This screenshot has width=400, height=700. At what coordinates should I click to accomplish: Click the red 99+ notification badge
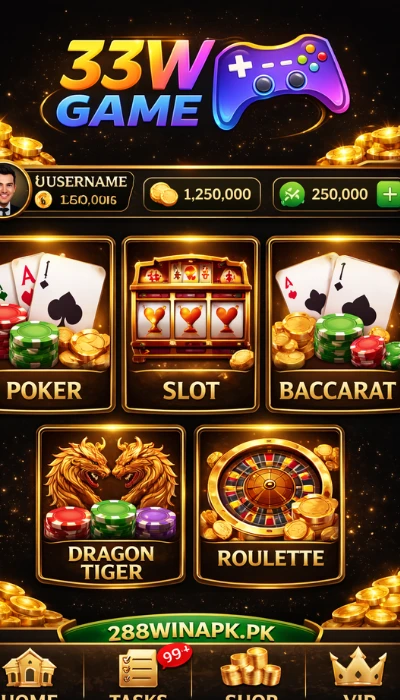174,655
